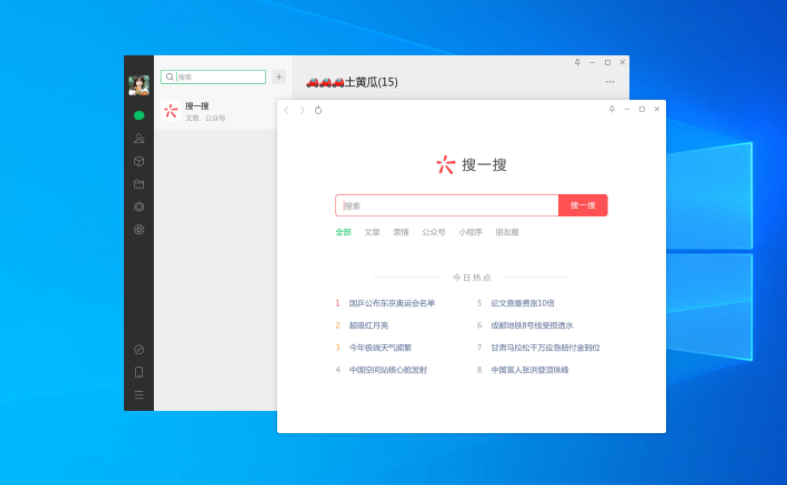
Task: Click the red 搜一搜 search button
Action: [583, 205]
